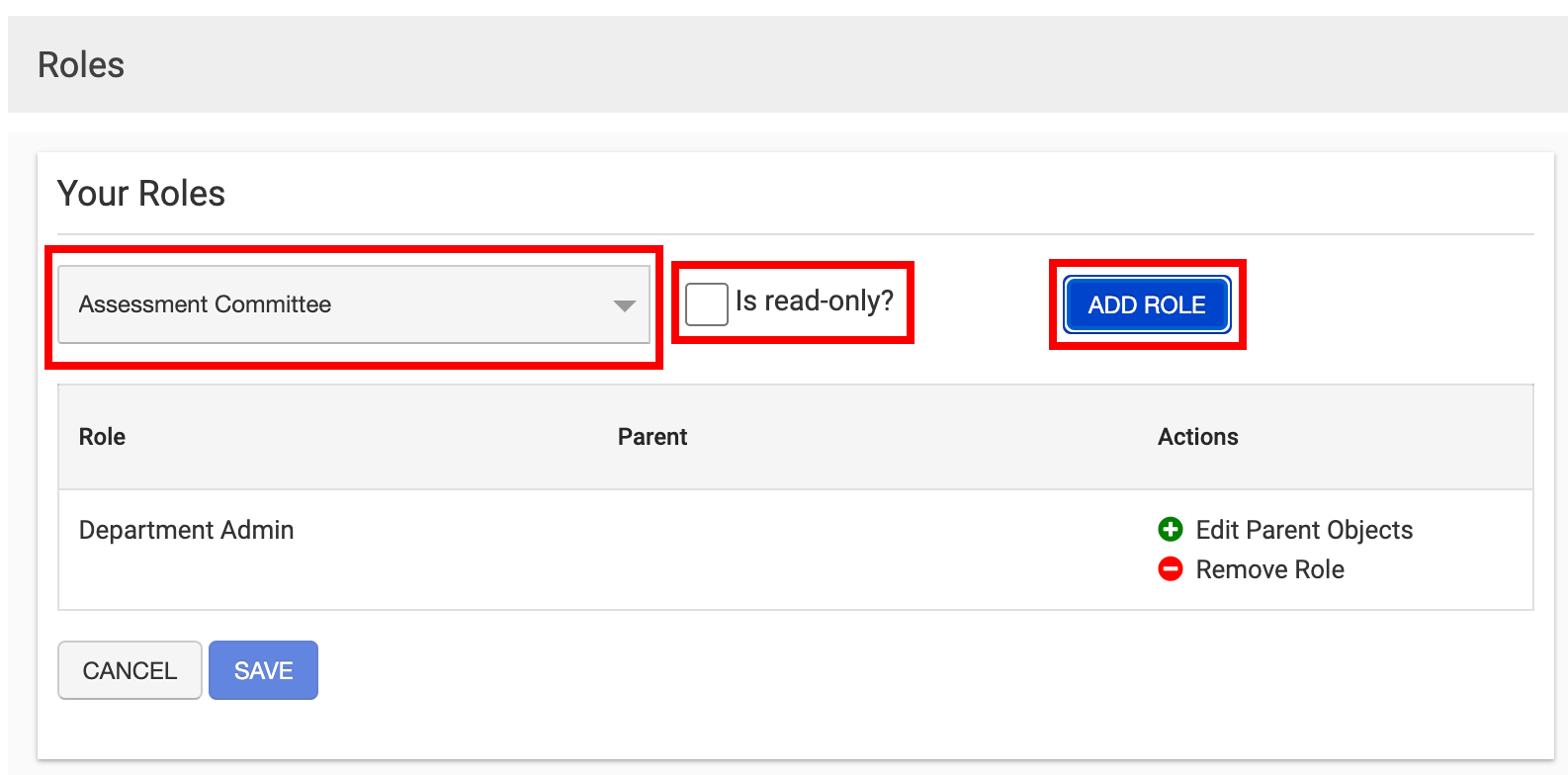Screen dimensions: 1568x775
Task: Click the empty space between checkbox and ADD ROLE
Action: (981, 304)
